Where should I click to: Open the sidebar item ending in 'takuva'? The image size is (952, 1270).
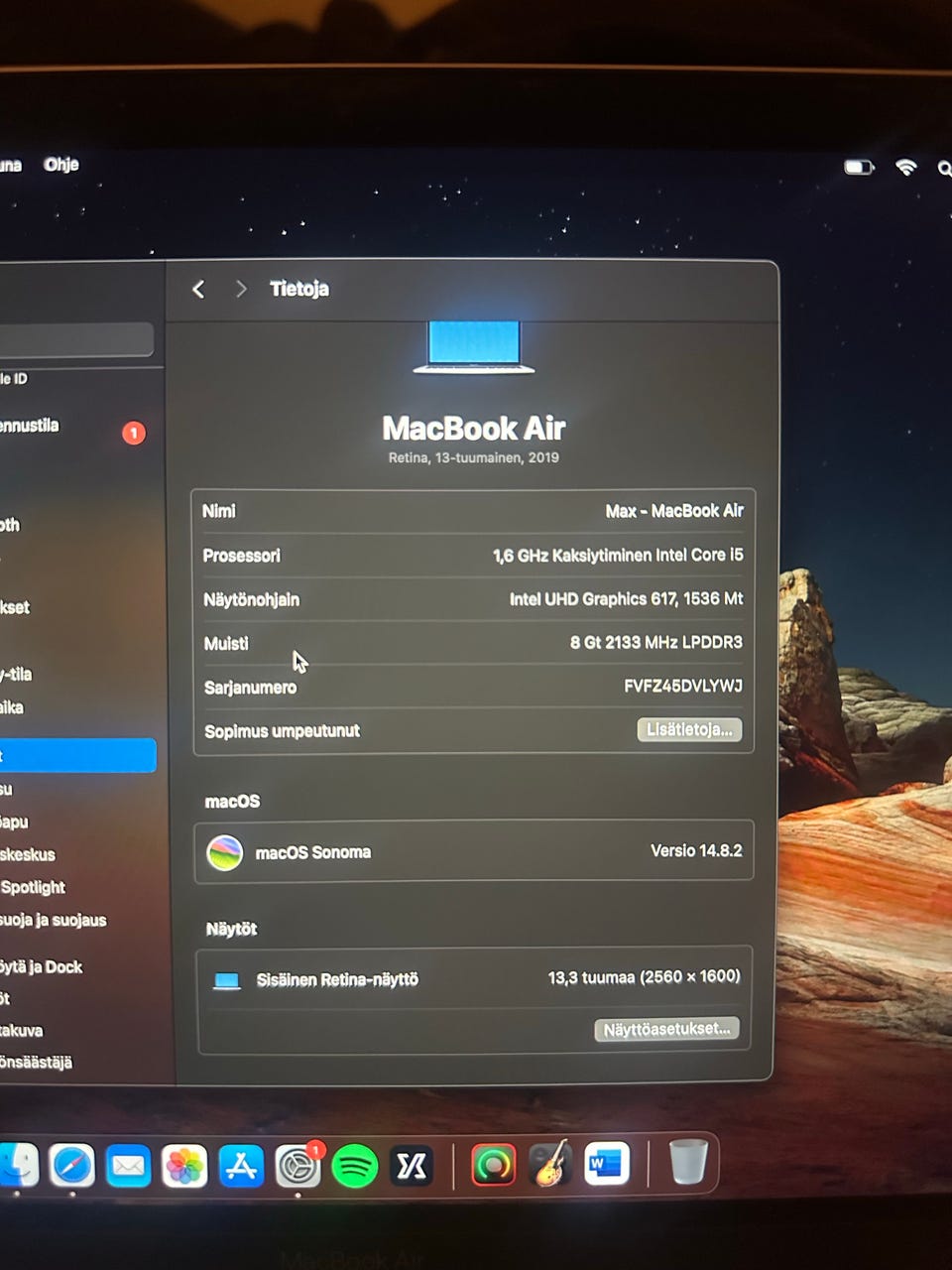click(21, 1030)
